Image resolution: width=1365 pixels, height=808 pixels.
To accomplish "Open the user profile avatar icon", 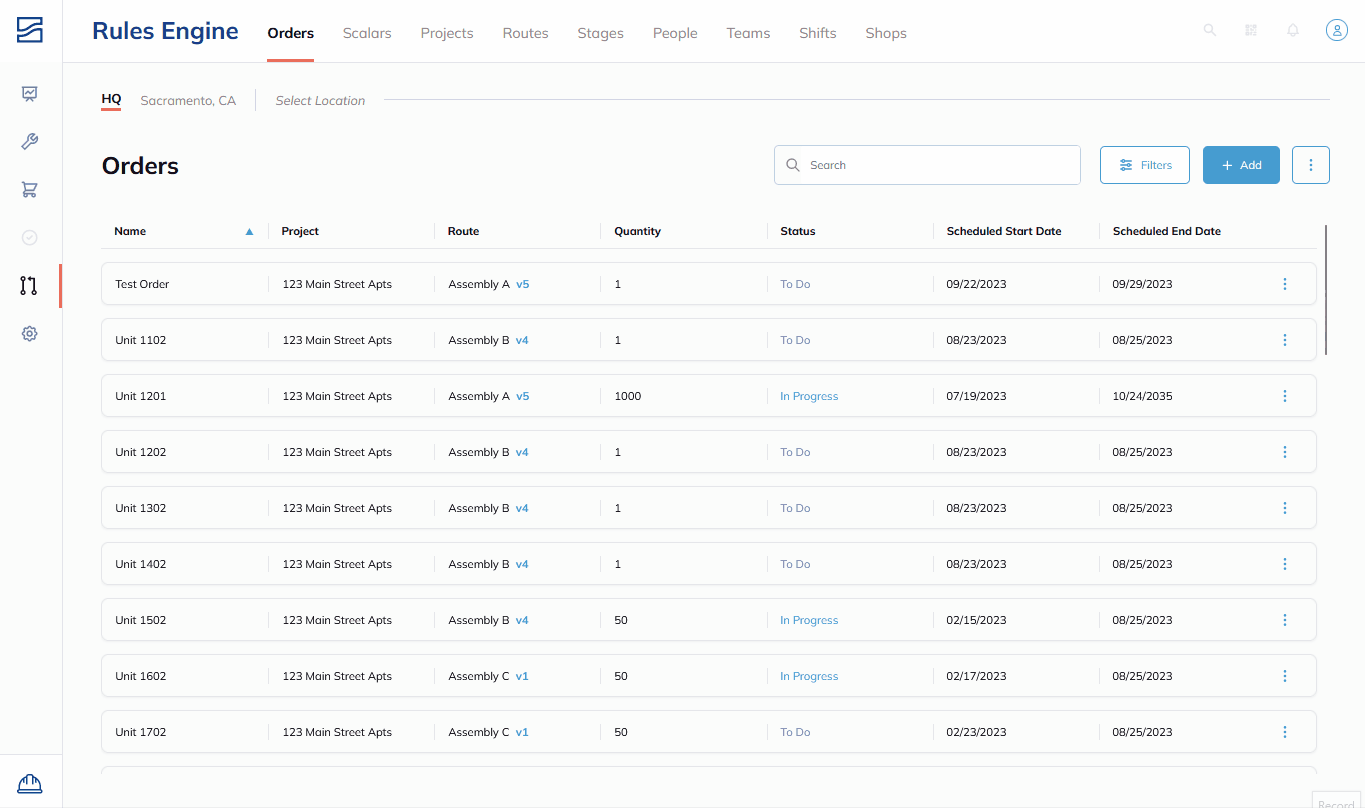I will 1337,30.
